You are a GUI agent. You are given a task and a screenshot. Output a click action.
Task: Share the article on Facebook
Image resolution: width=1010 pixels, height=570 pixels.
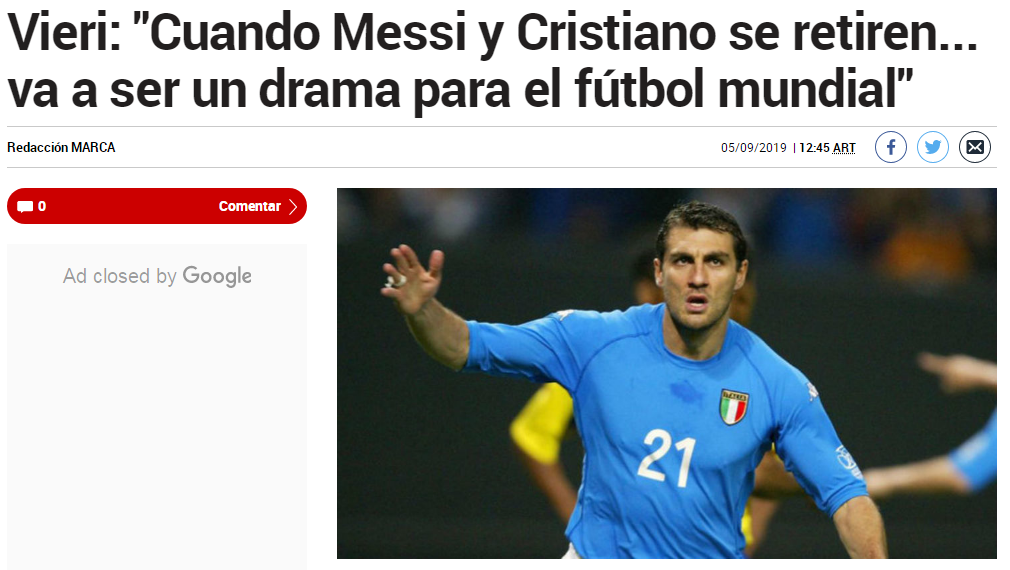[x=891, y=147]
